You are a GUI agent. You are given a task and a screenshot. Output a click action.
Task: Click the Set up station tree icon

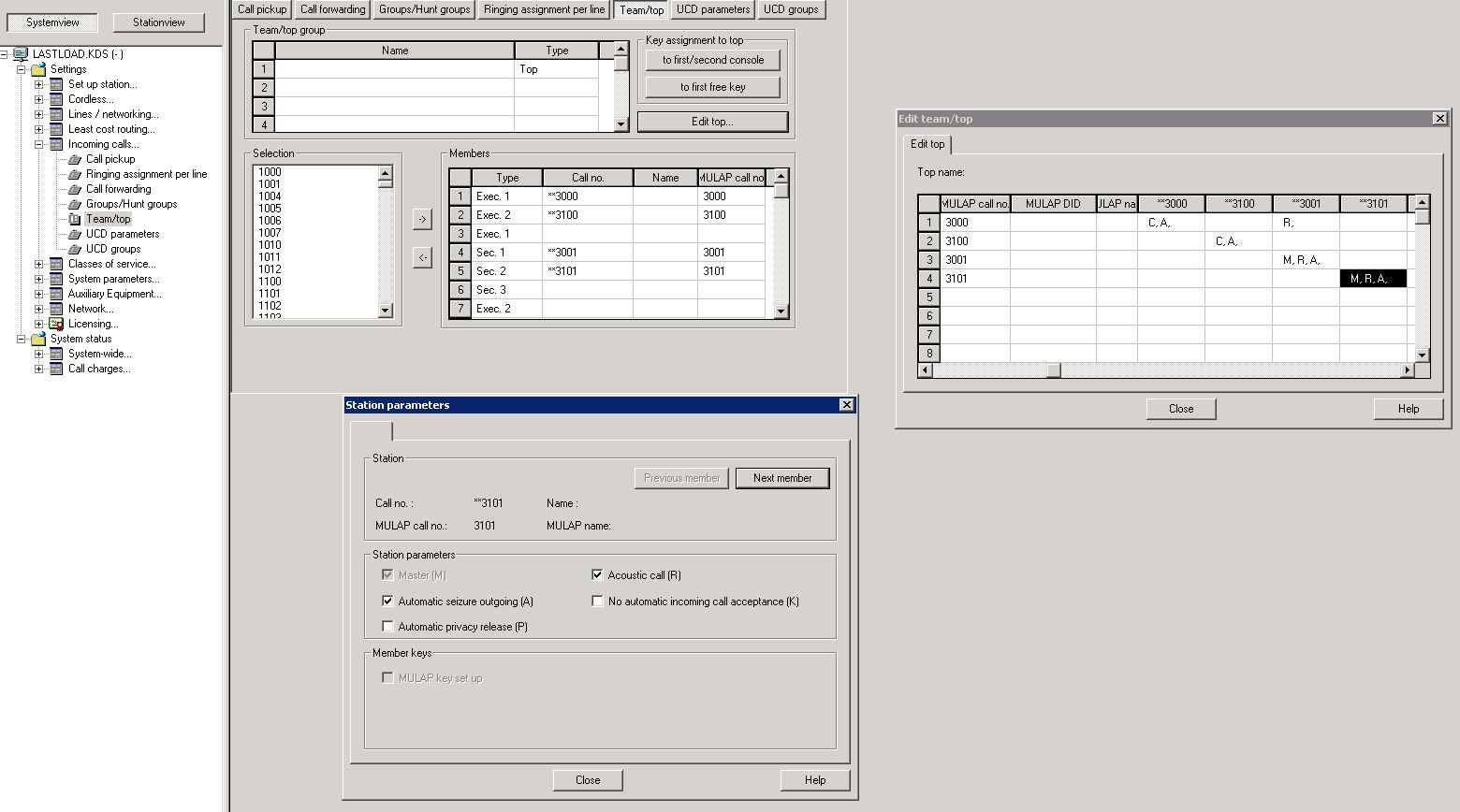(56, 84)
